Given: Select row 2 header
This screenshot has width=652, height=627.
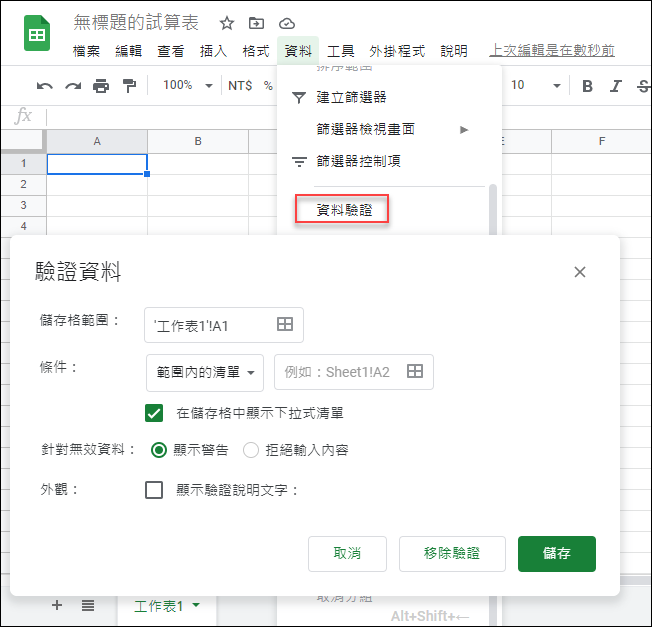Looking at the screenshot, I should [23, 184].
